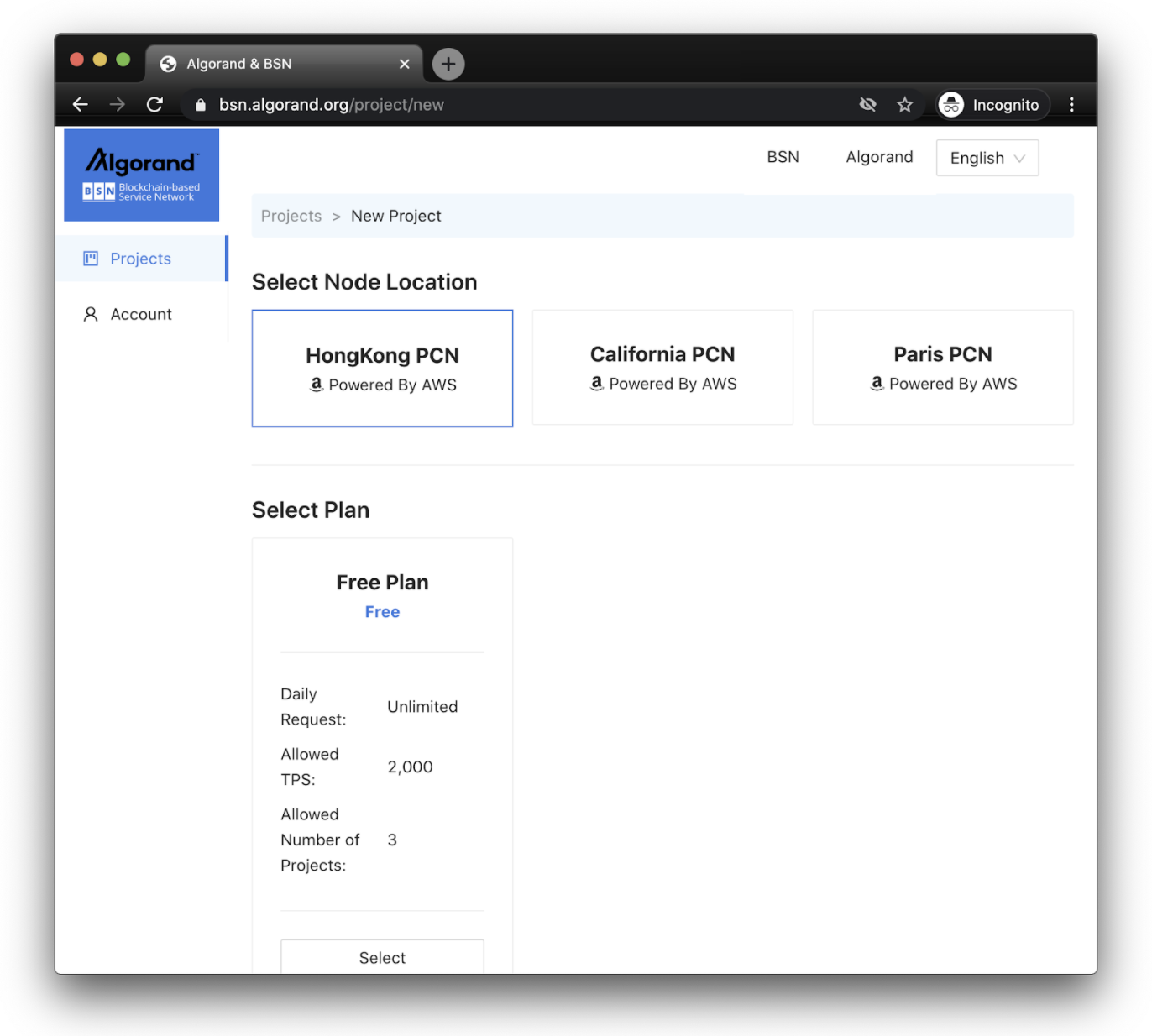
Task: Select the Paris PCN node location
Action: 942,367
